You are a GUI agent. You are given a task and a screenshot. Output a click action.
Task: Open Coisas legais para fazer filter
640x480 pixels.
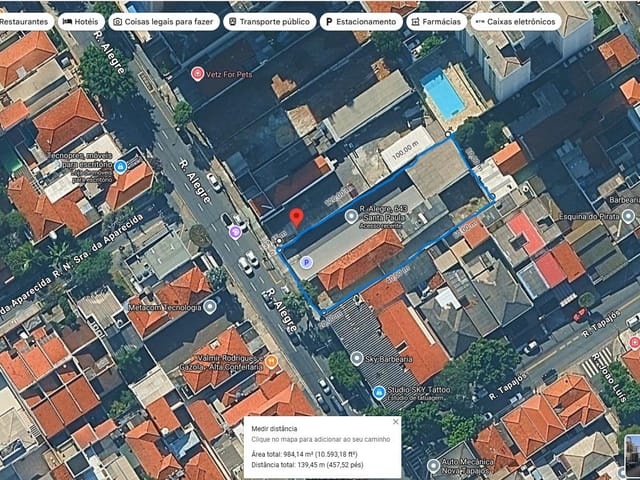pyautogui.click(x=164, y=22)
